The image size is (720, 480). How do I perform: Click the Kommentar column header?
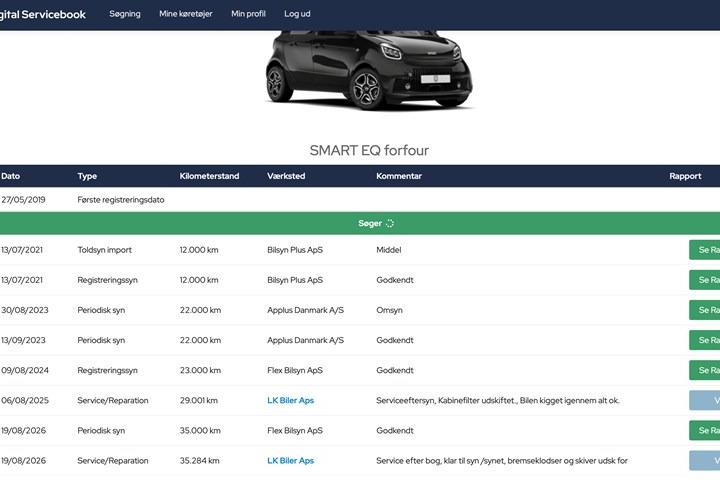click(399, 176)
